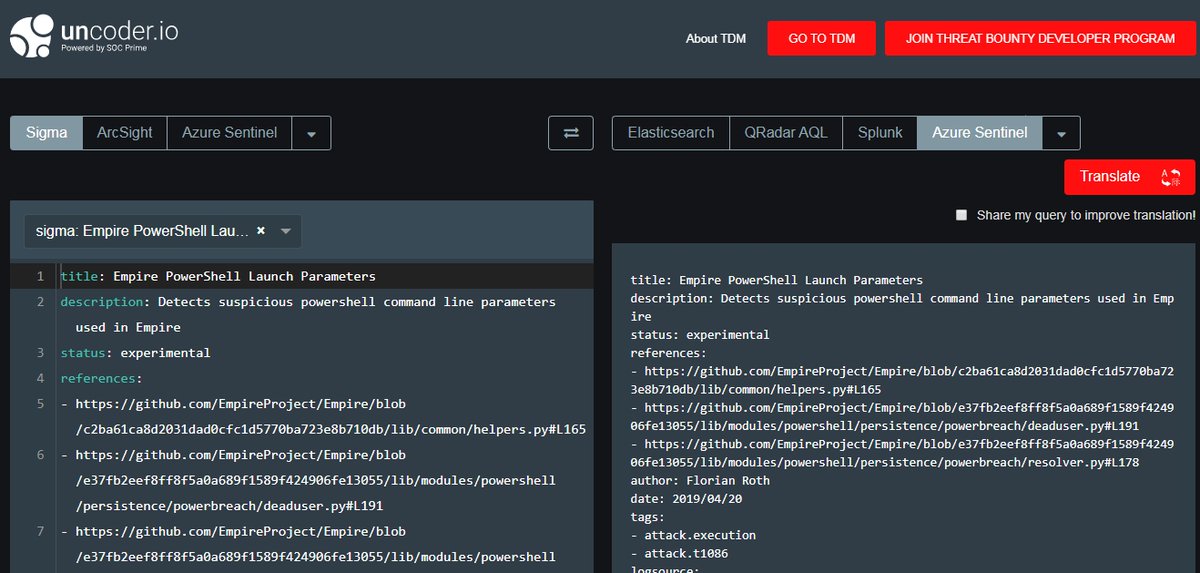This screenshot has width=1200, height=573.
Task: Click line number 7 in editor gutter
Action: click(x=39, y=532)
